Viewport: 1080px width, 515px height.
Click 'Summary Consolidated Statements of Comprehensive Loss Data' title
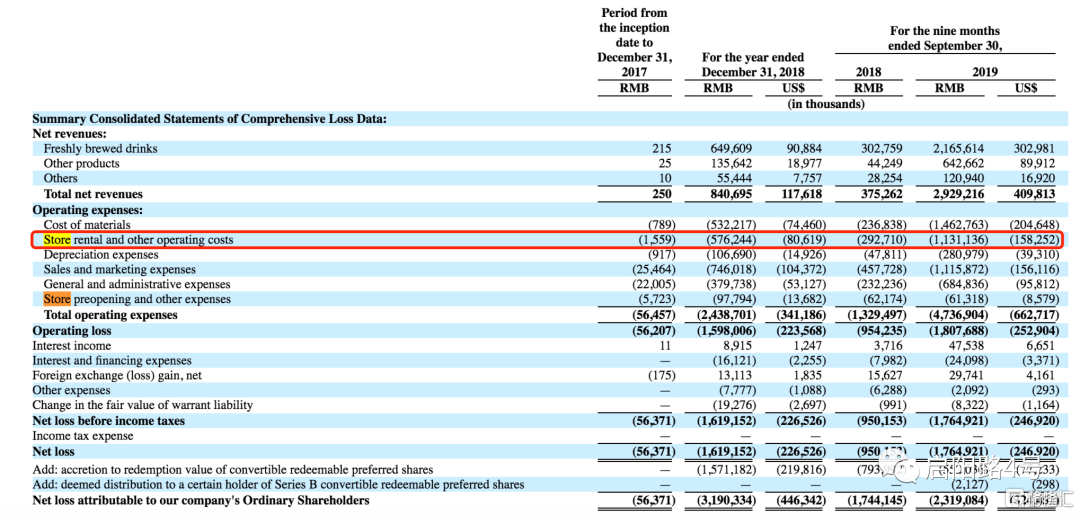click(x=209, y=119)
